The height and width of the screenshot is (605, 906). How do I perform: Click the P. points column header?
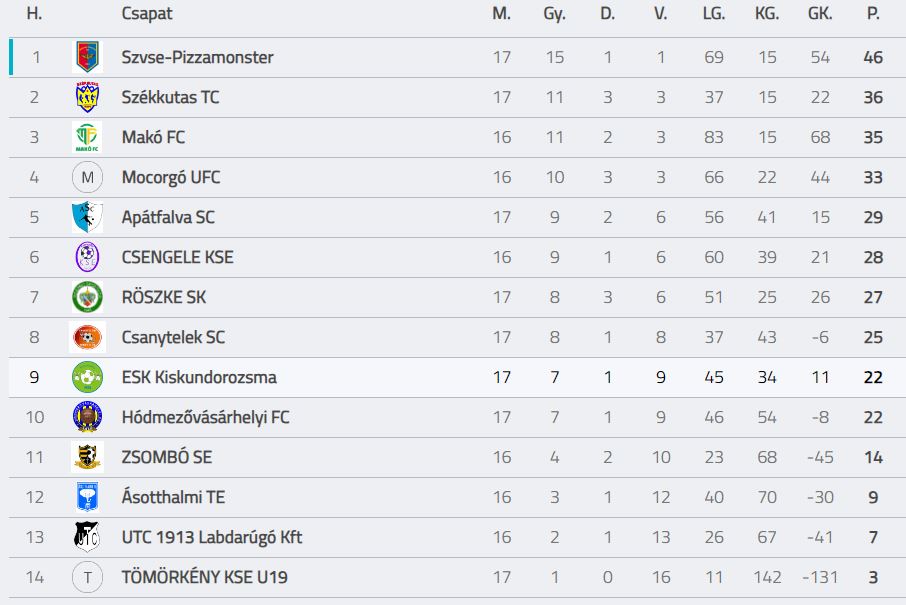873,14
